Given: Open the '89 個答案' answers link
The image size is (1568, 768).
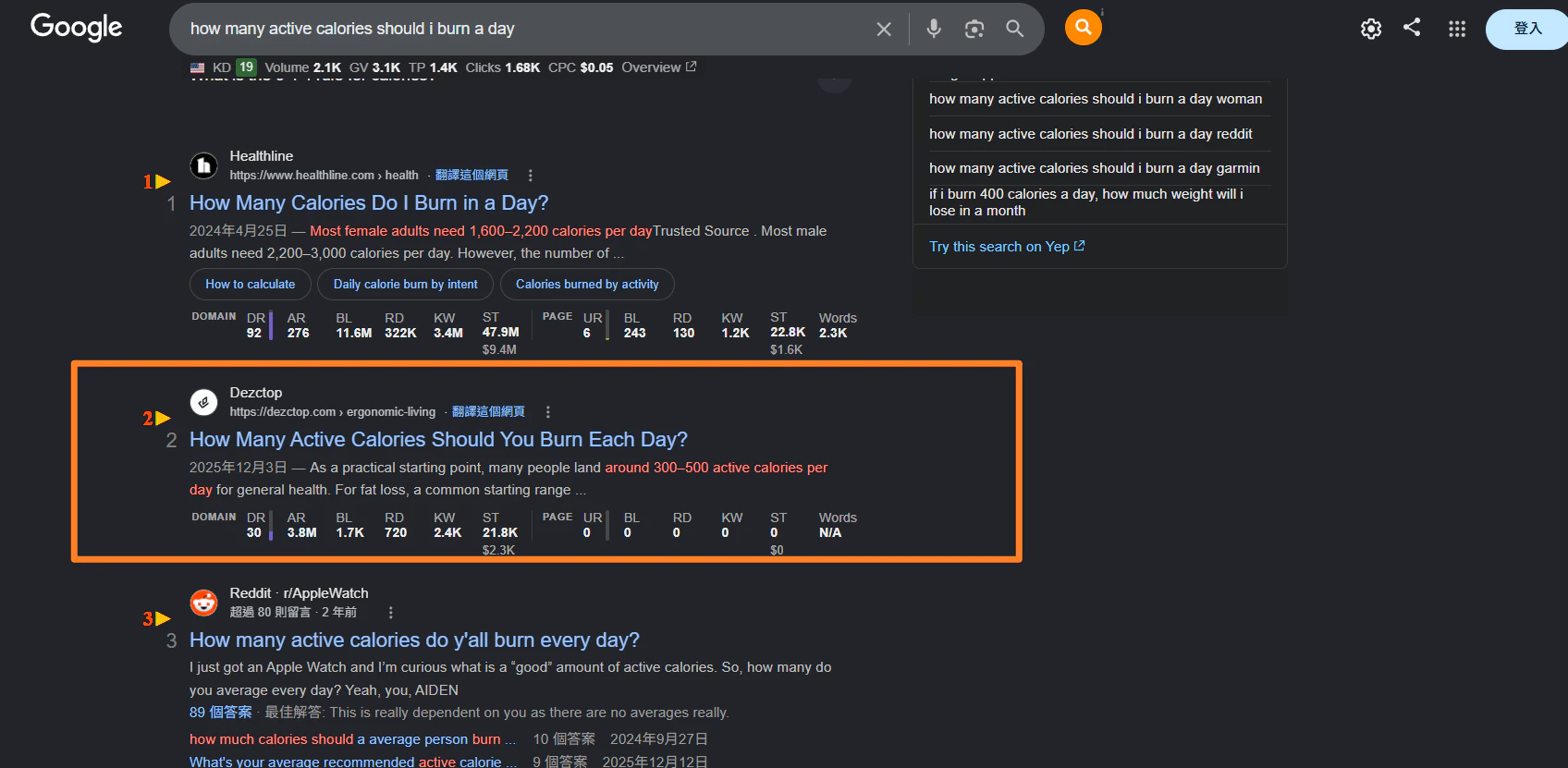Looking at the screenshot, I should point(221,713).
